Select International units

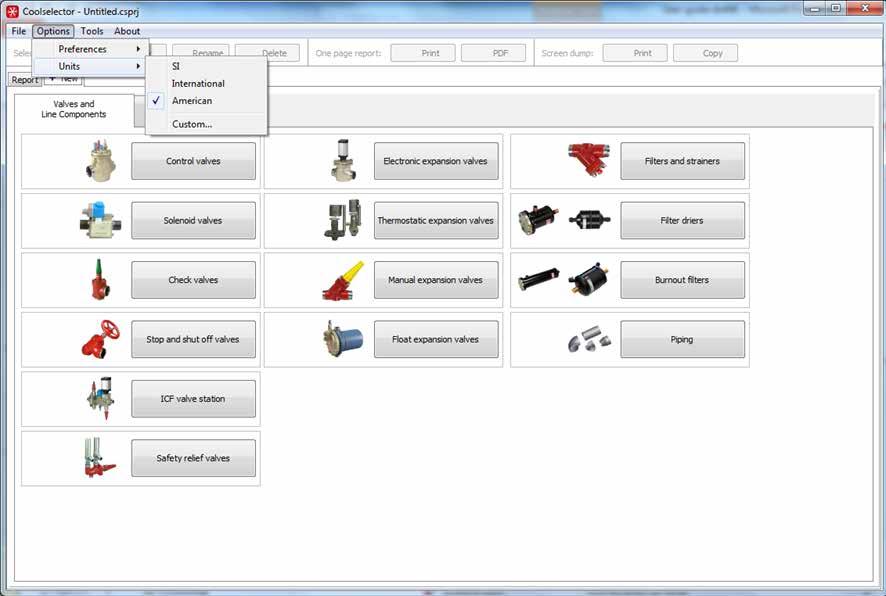point(206,83)
